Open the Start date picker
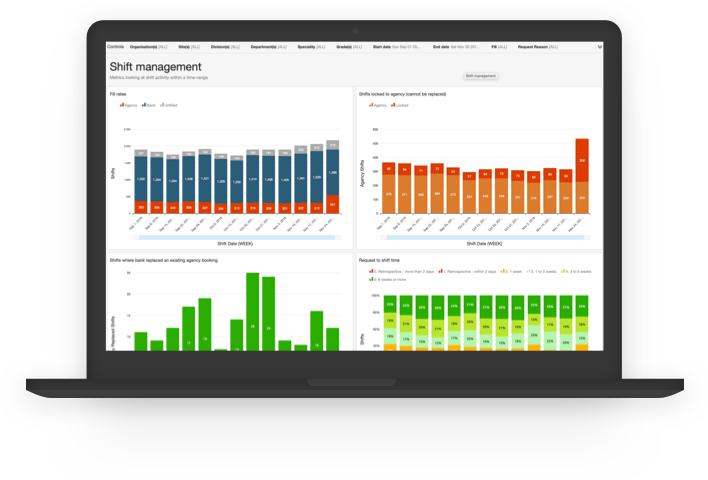This screenshot has width=708, height=480. coord(396,47)
